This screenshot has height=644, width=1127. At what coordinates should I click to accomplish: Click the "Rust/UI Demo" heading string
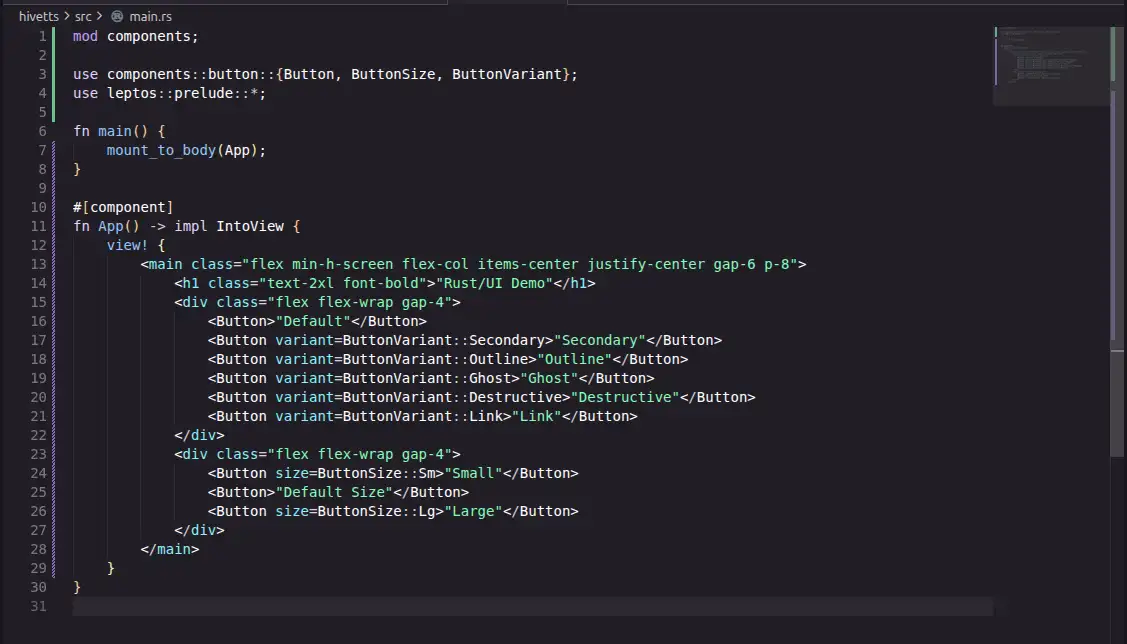[494, 283]
